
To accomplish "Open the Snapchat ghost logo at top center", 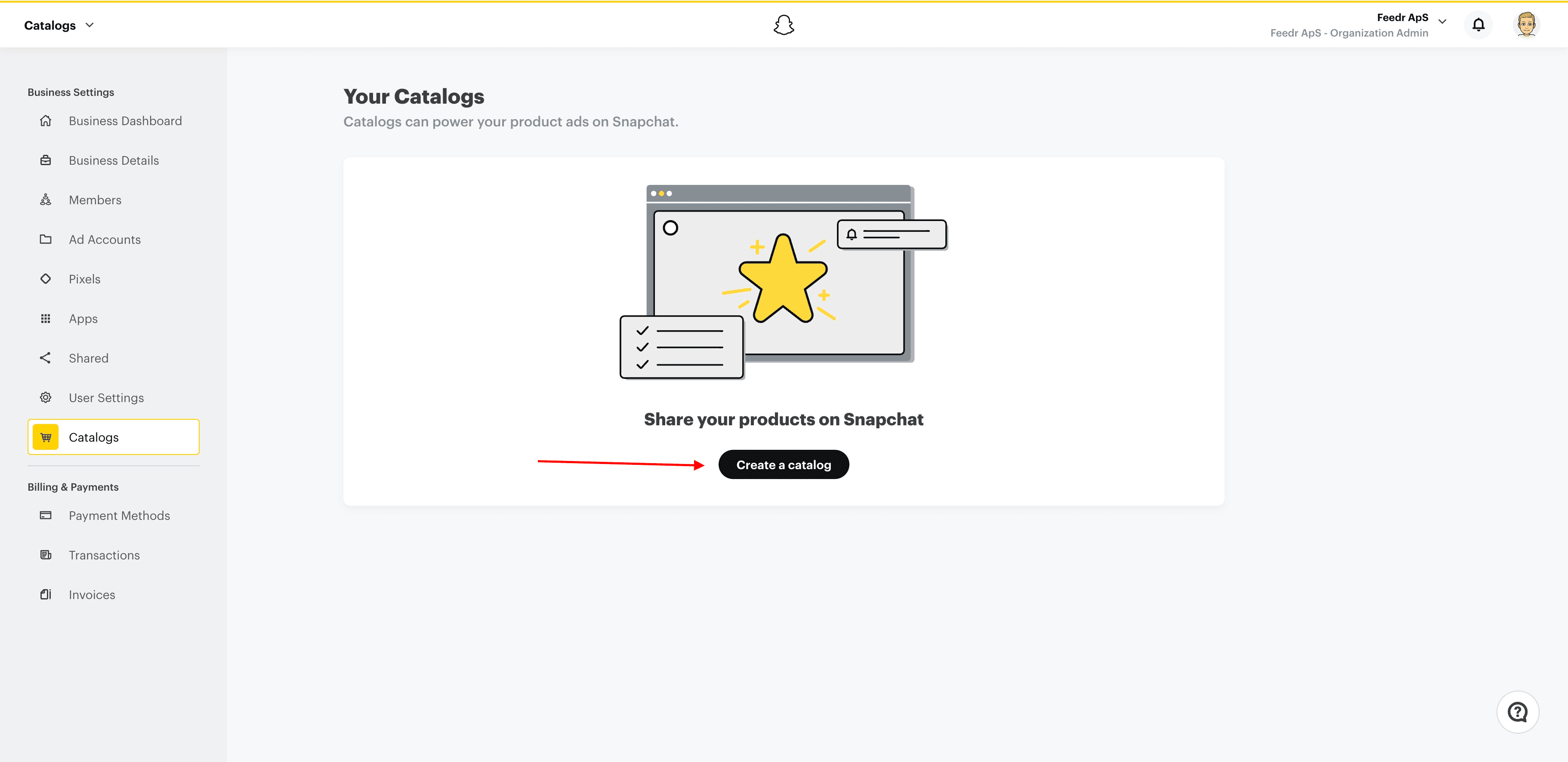I will pos(784,25).
